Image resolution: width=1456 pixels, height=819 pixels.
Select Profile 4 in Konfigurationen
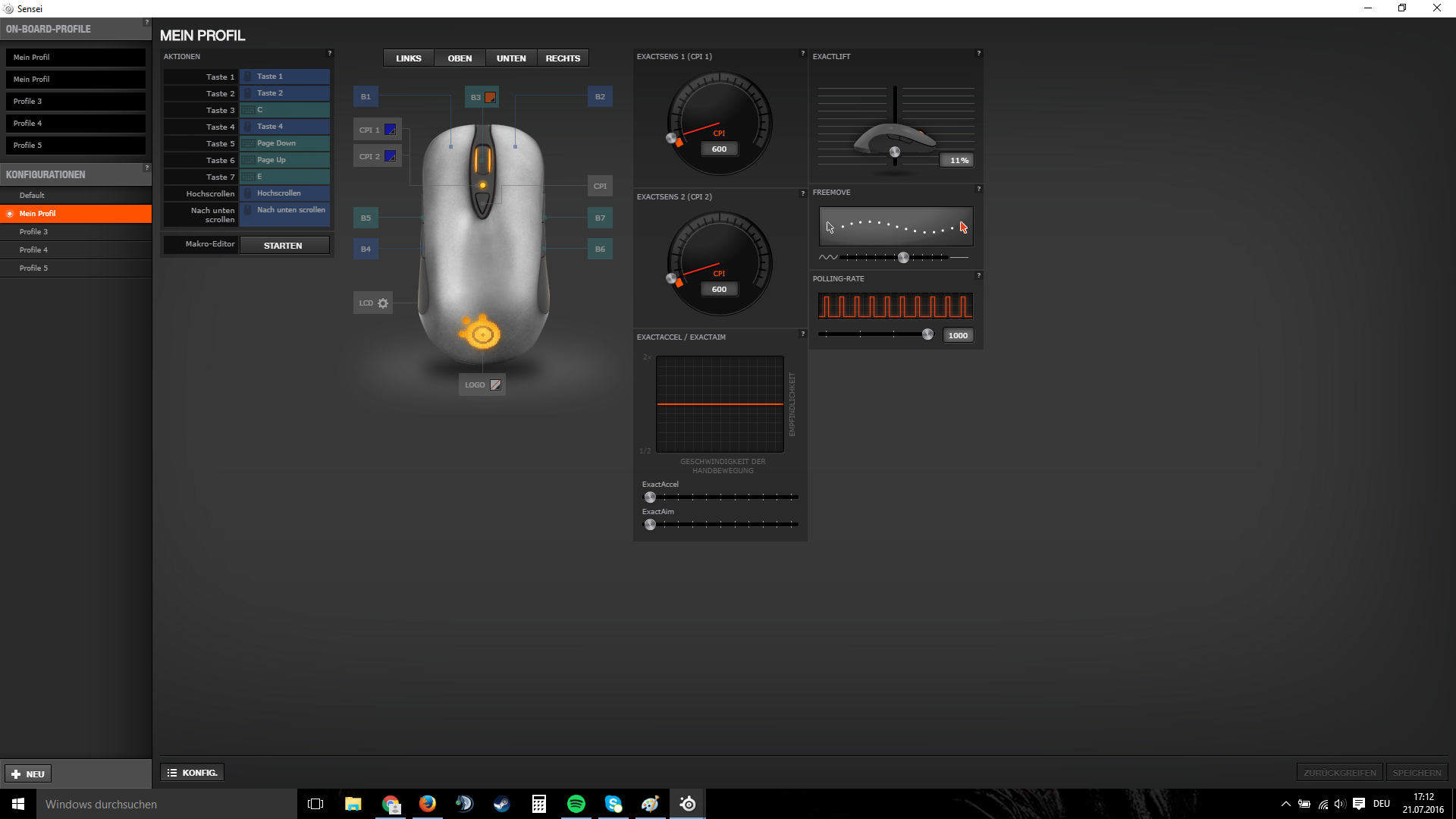click(x=76, y=250)
